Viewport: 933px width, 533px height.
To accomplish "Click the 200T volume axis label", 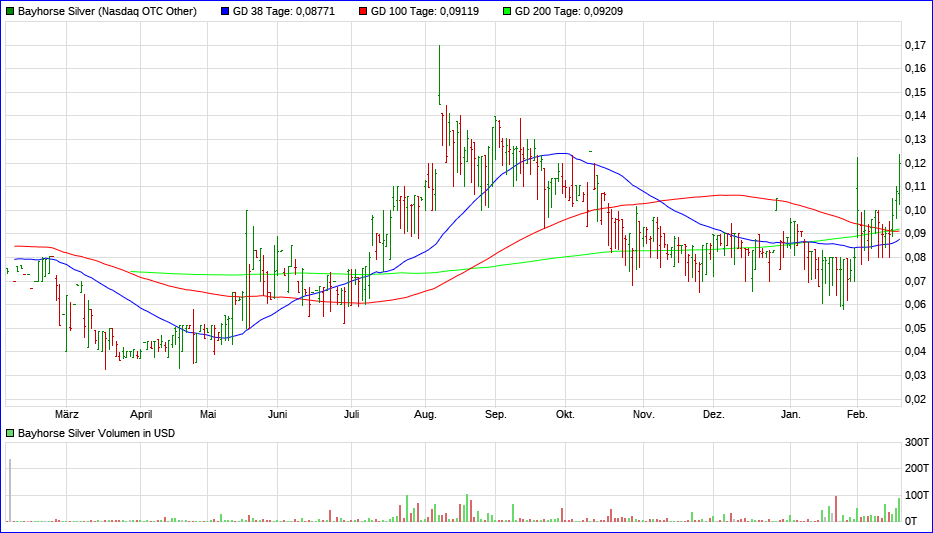I will 916,468.
